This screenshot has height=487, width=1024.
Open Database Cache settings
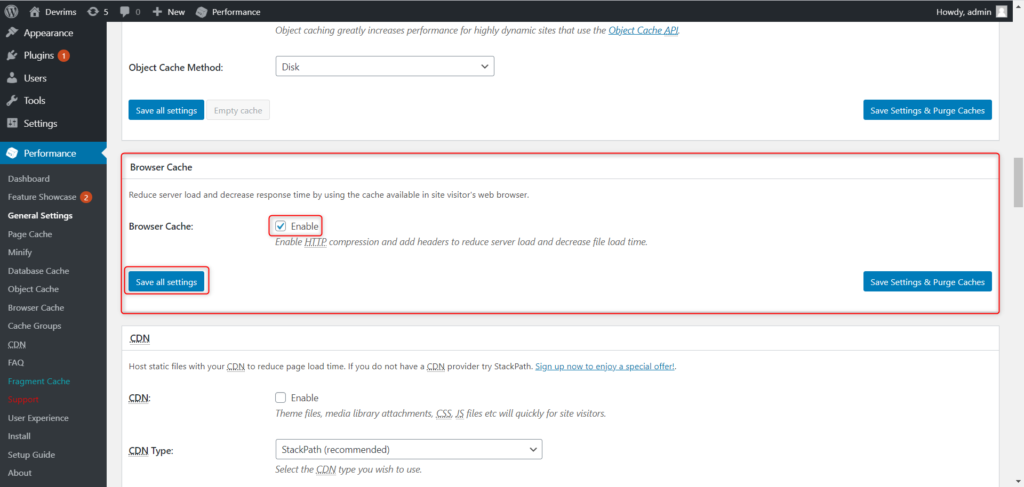click(x=39, y=270)
